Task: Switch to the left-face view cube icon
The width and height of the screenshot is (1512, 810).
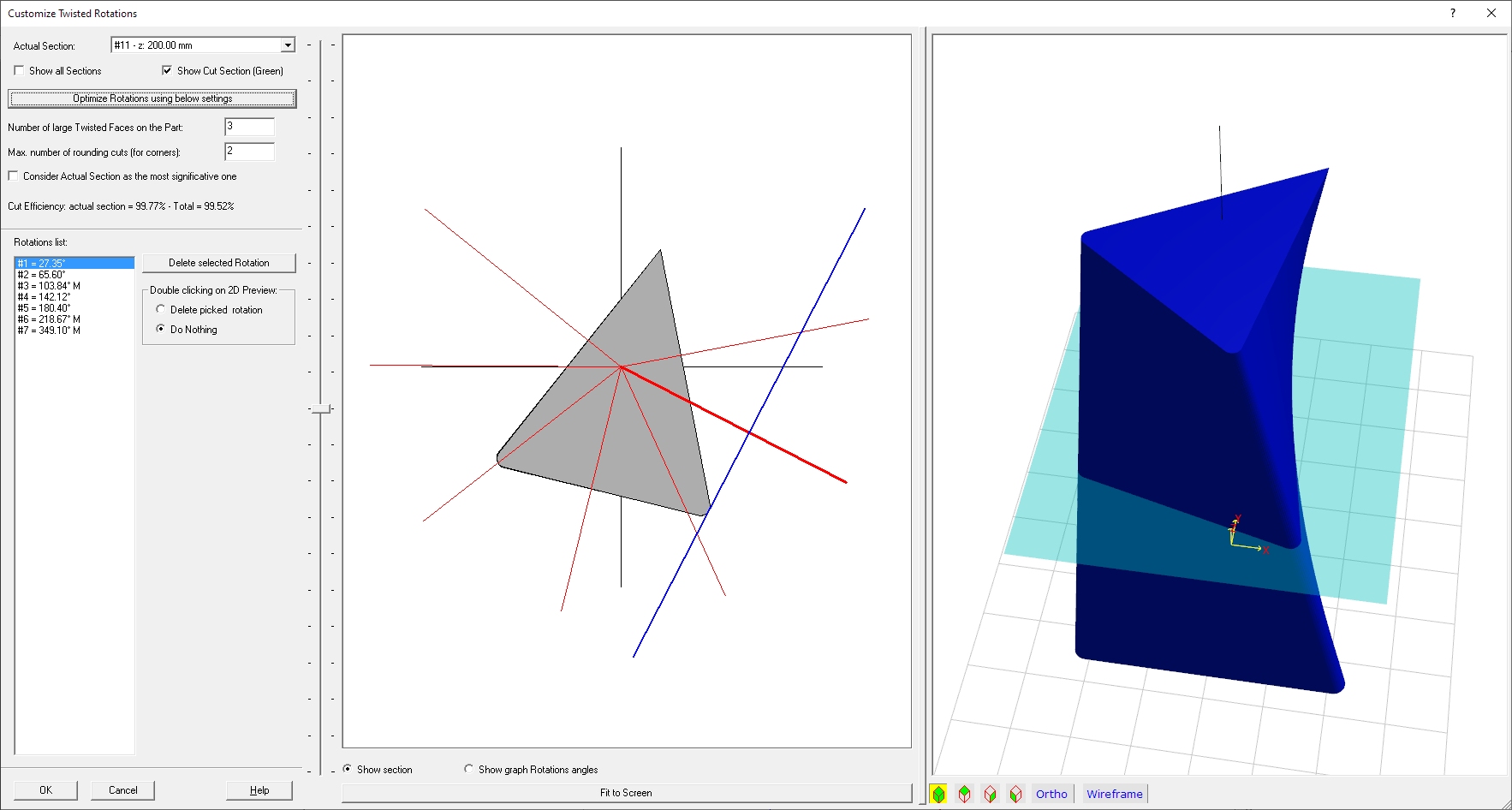Action: point(1016,794)
